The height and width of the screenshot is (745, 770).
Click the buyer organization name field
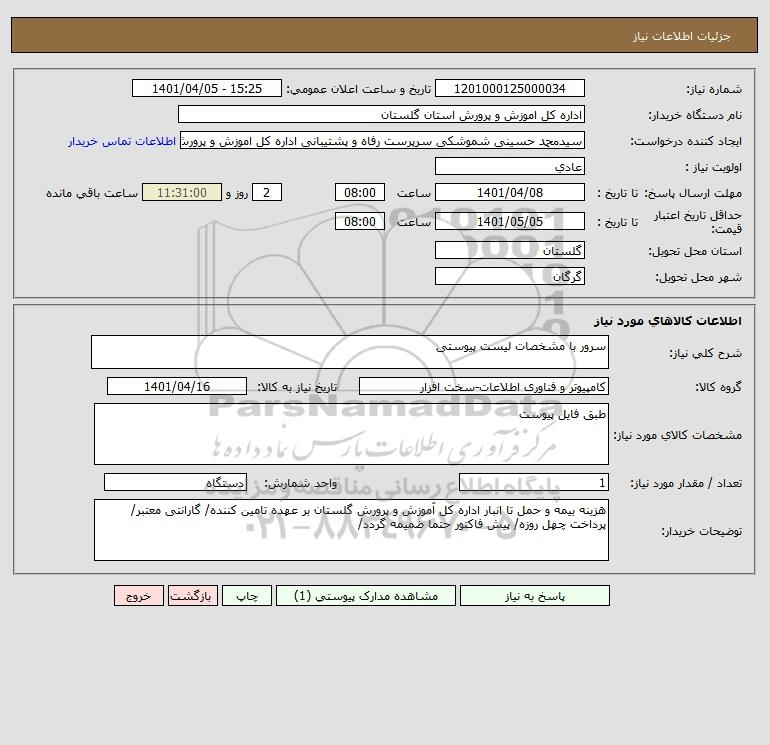click(x=381, y=114)
